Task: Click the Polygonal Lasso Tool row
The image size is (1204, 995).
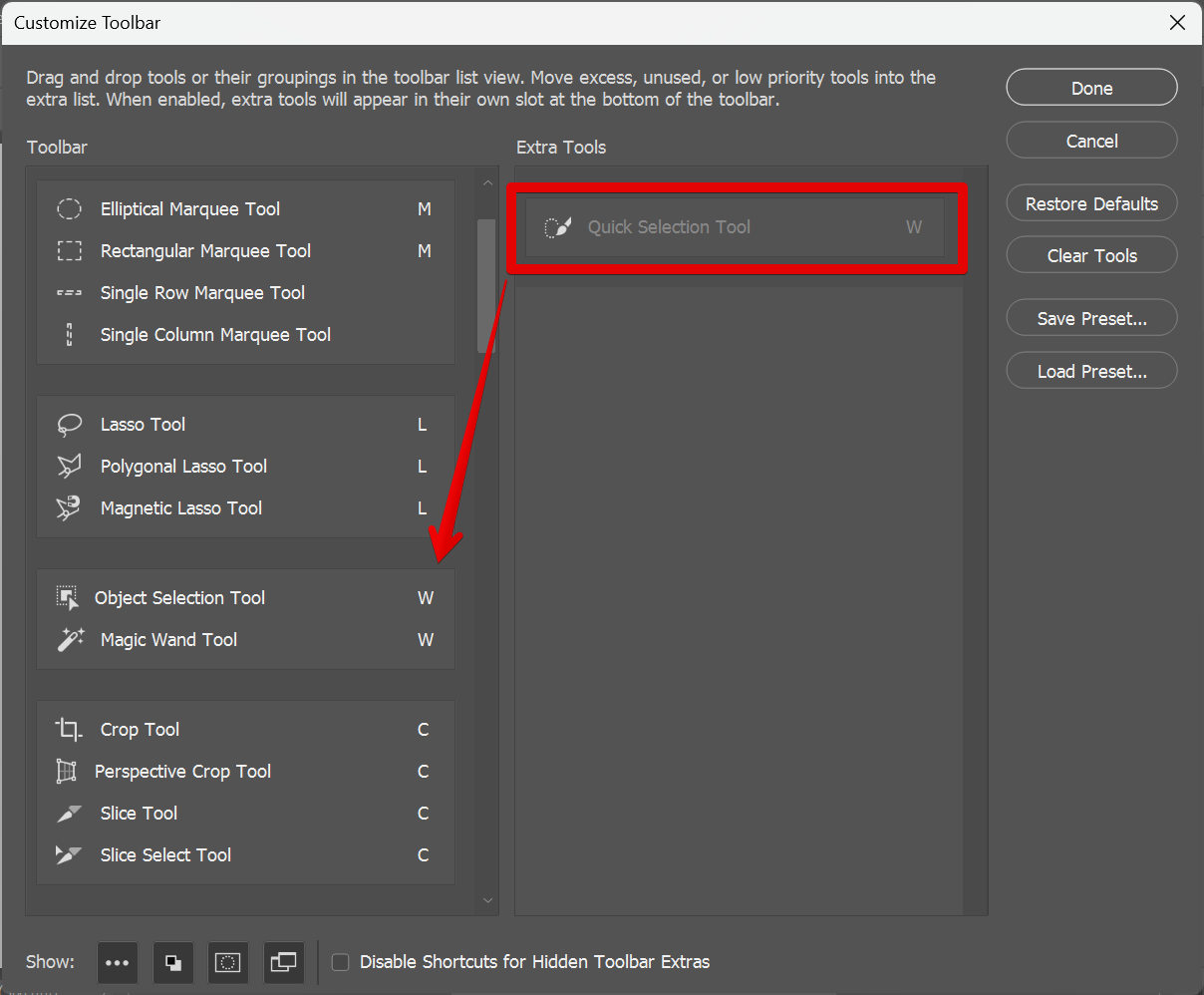Action: click(245, 467)
